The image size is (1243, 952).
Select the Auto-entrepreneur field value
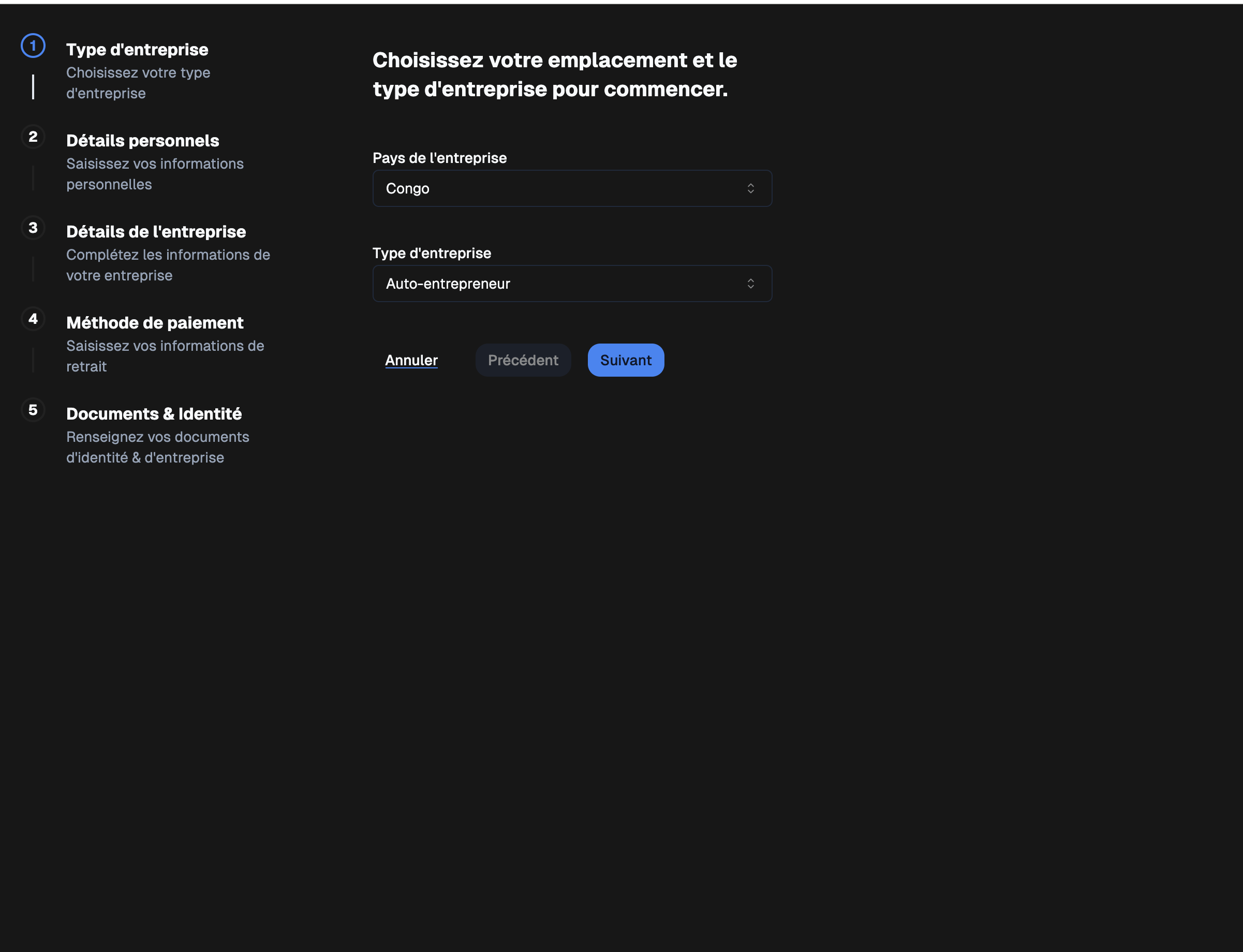pyautogui.click(x=572, y=284)
